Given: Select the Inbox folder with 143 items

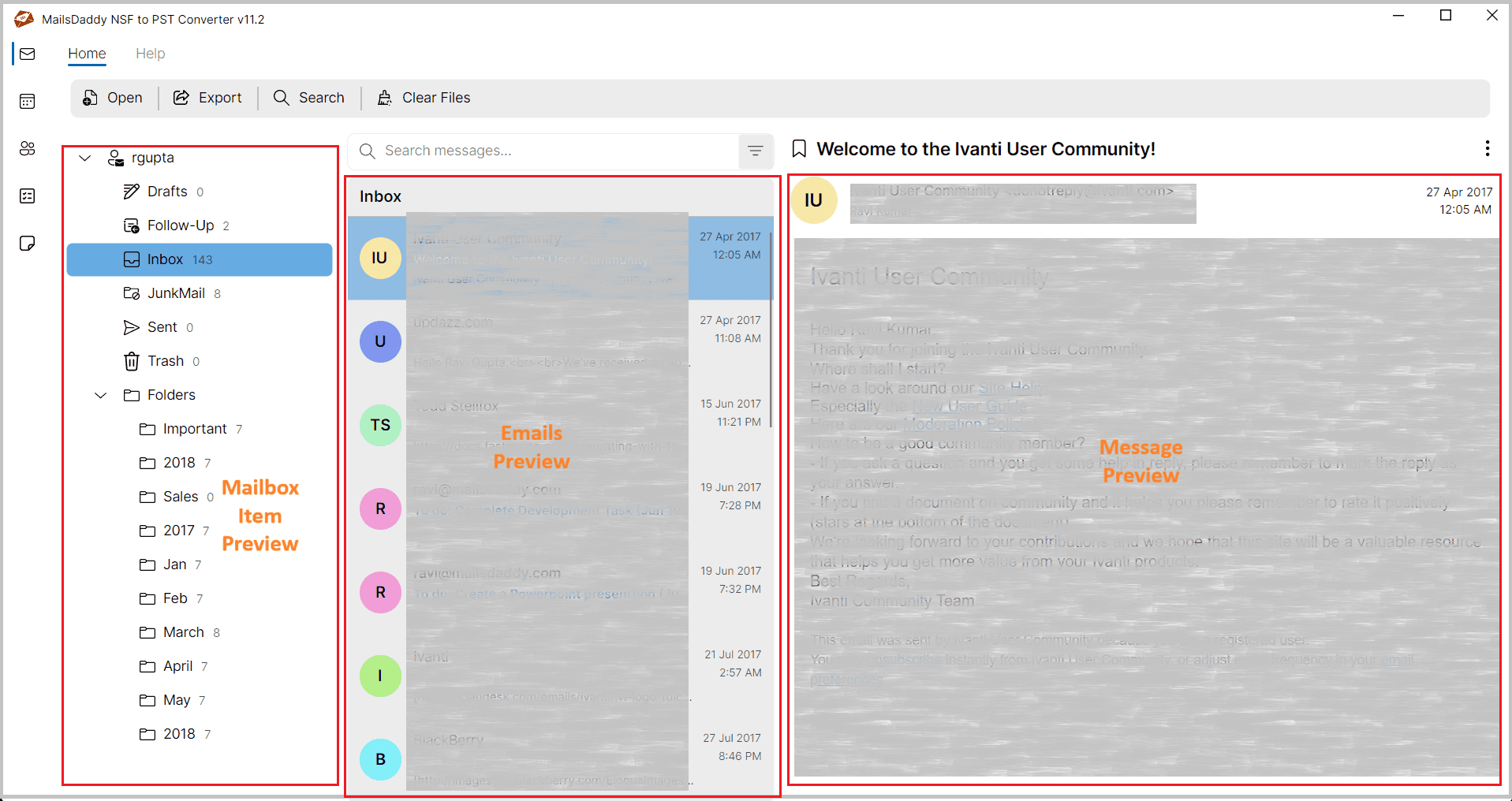Looking at the screenshot, I should 200,259.
